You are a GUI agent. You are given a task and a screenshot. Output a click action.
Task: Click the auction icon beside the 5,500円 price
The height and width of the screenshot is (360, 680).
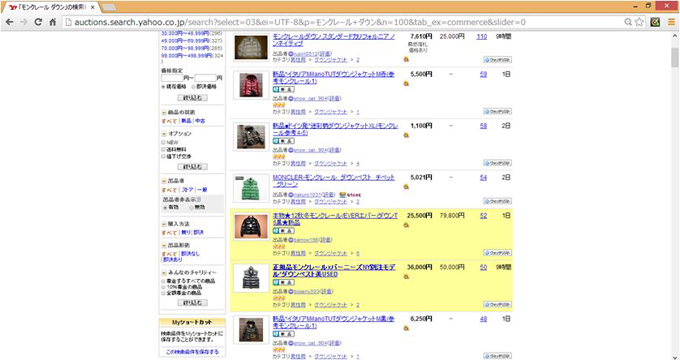pyautogui.click(x=406, y=83)
